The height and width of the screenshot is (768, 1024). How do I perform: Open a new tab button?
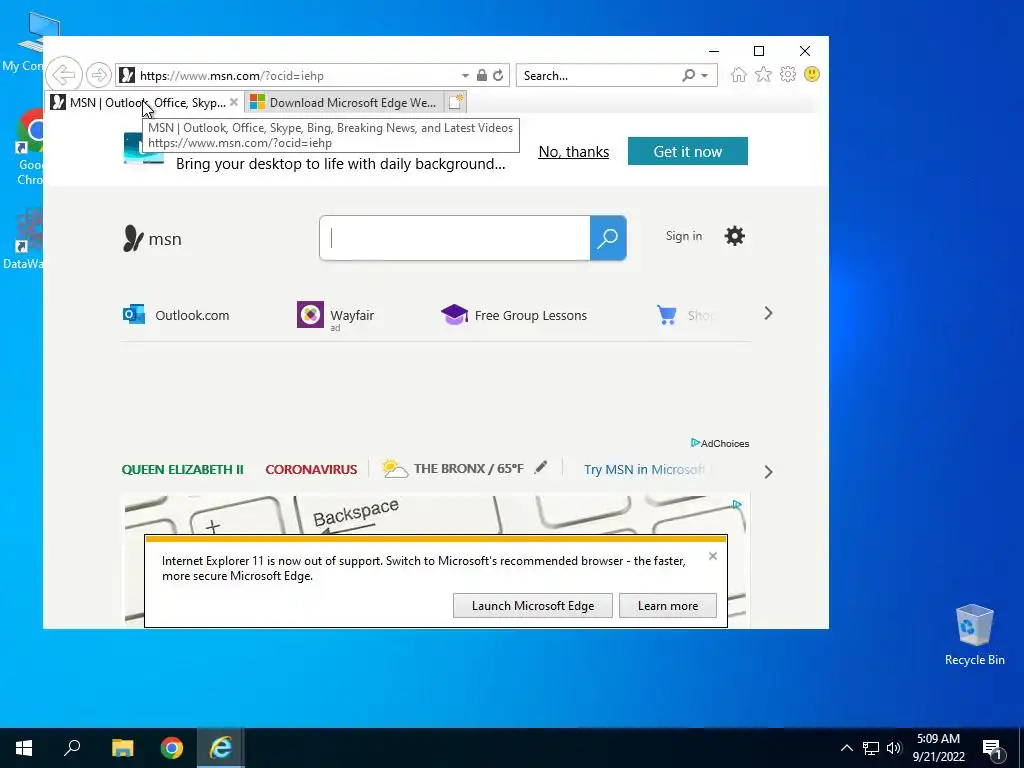click(x=456, y=102)
